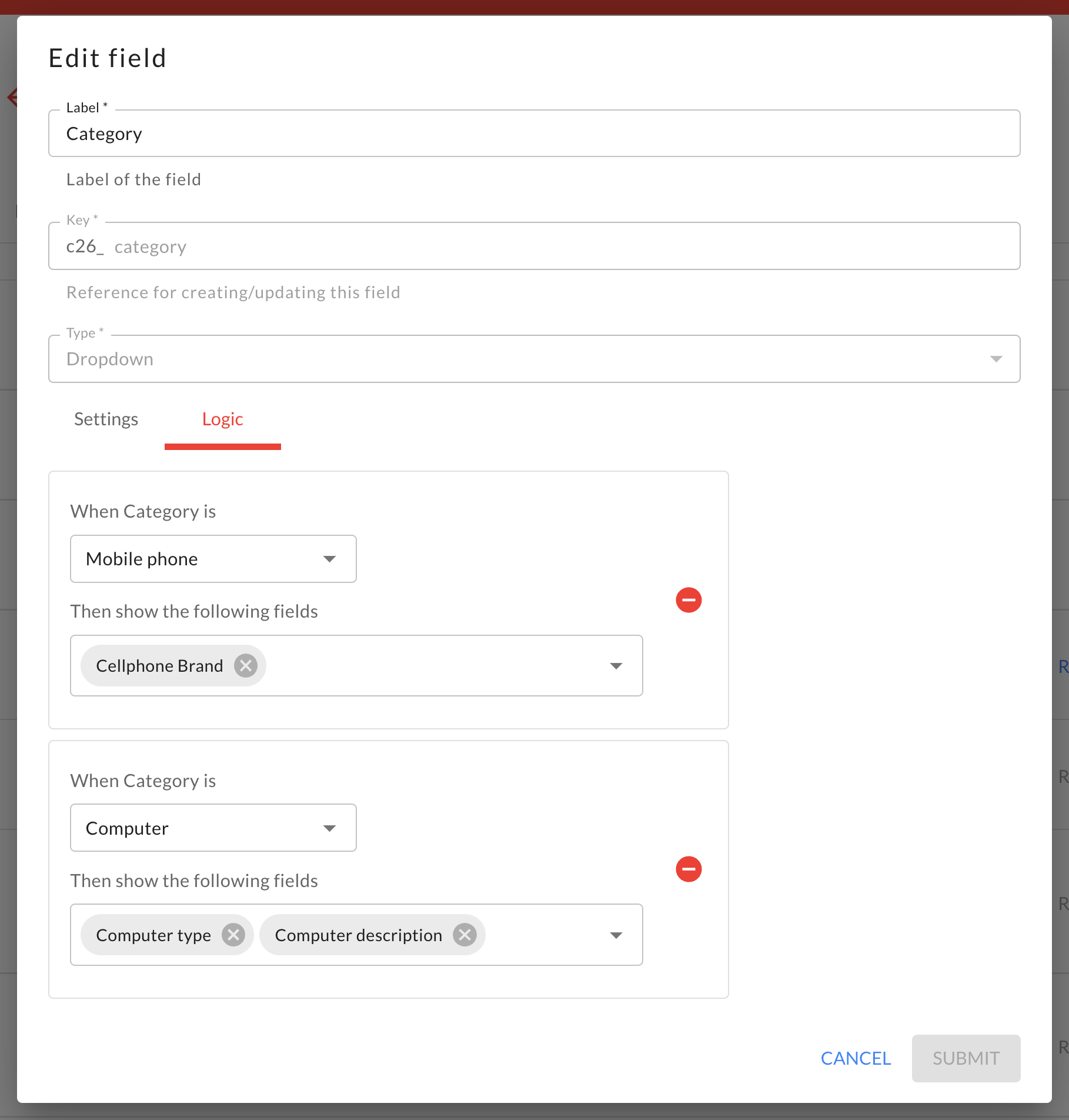Screen dimensions: 1069x1120
Task: Open the Computer category dropdown
Action: point(213,828)
